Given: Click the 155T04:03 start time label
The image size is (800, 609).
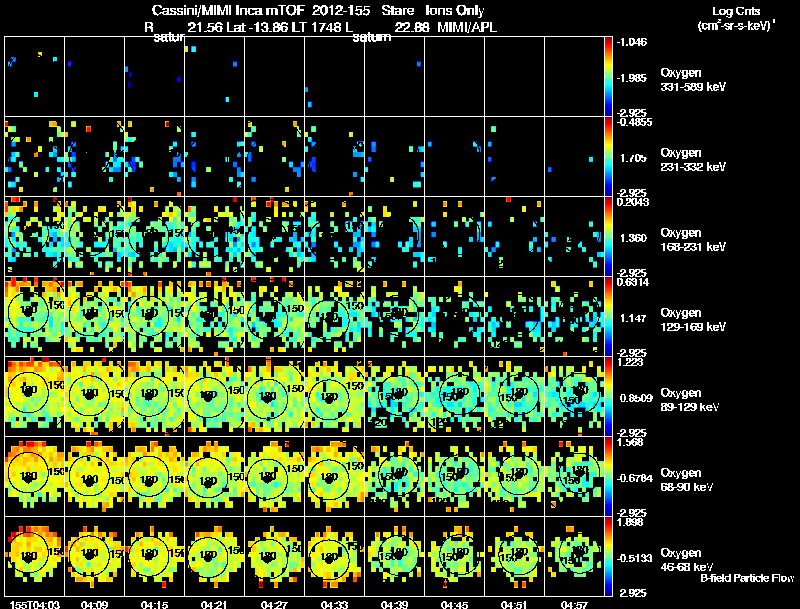Looking at the screenshot, I should [x=35, y=605].
